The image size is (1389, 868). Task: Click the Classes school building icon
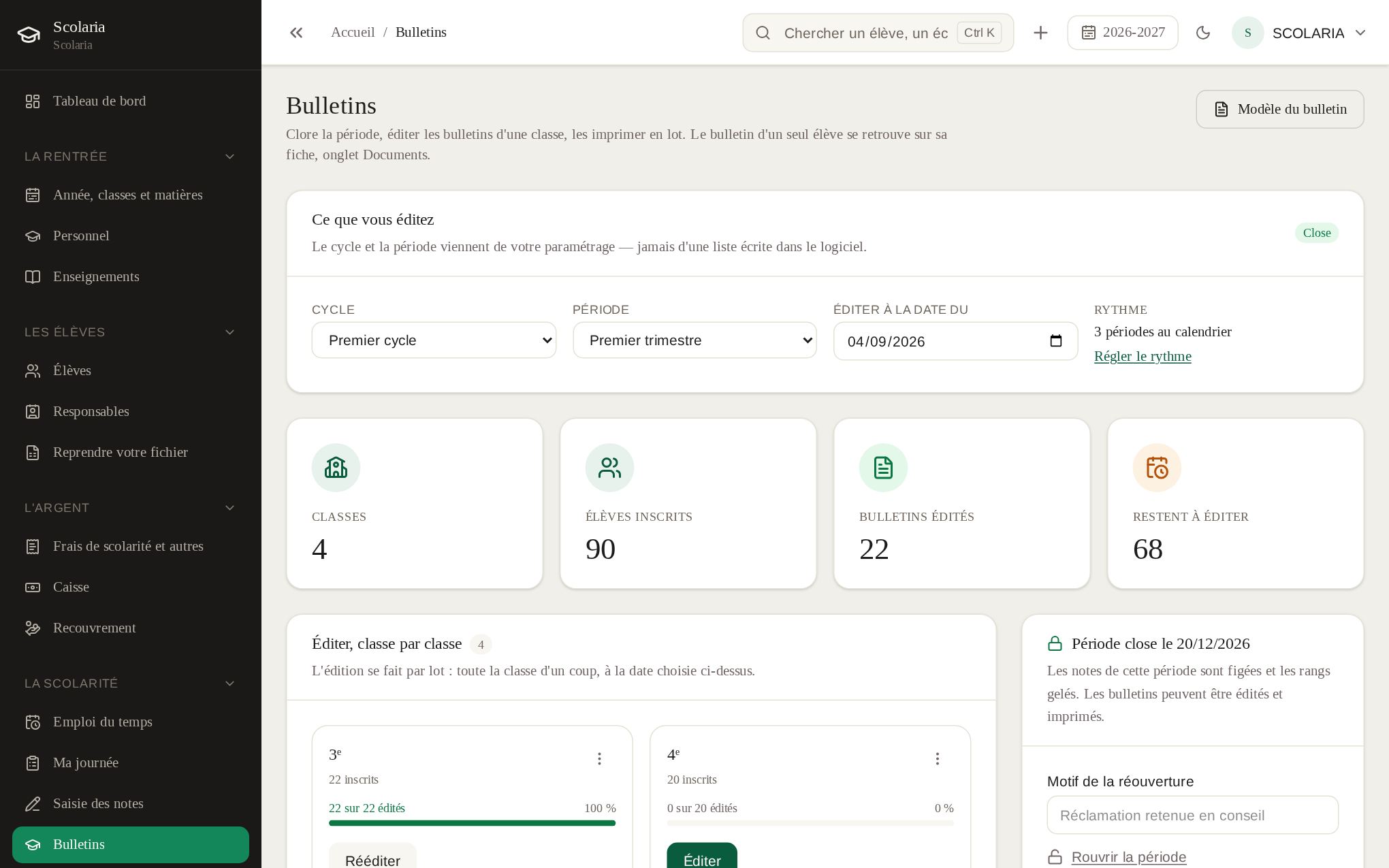pyautogui.click(x=336, y=468)
